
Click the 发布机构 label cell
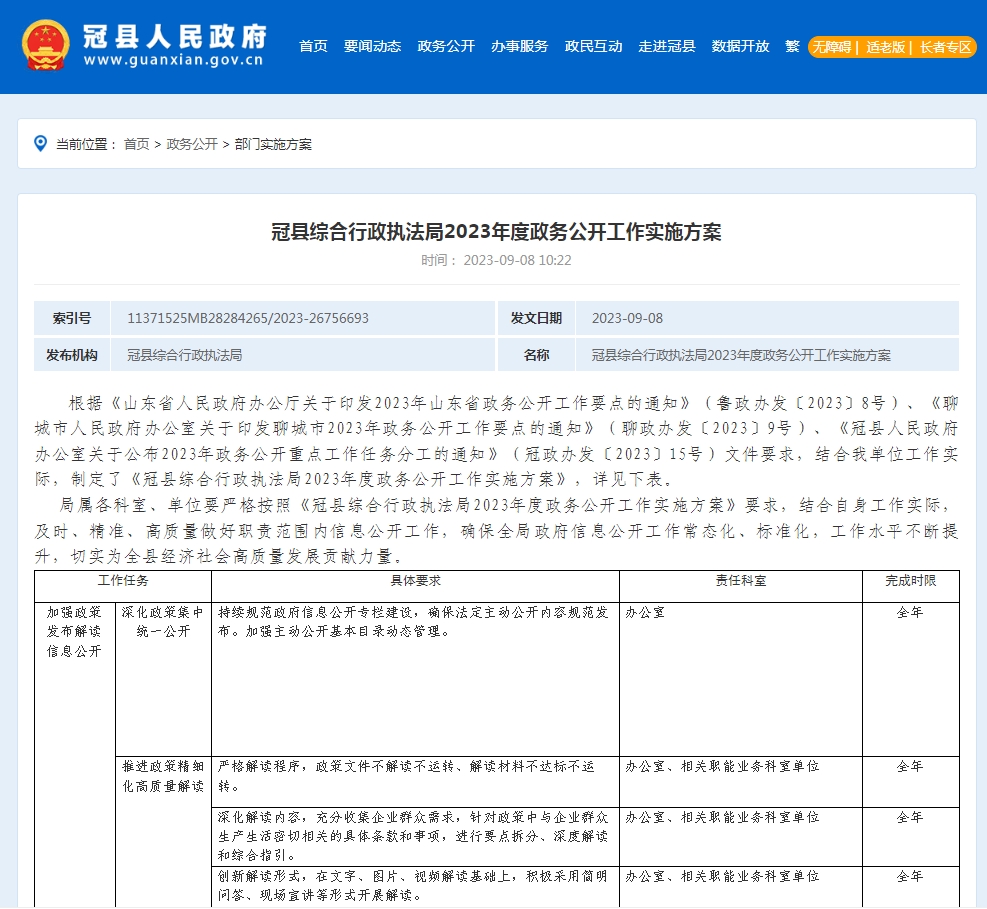pyautogui.click(x=72, y=355)
